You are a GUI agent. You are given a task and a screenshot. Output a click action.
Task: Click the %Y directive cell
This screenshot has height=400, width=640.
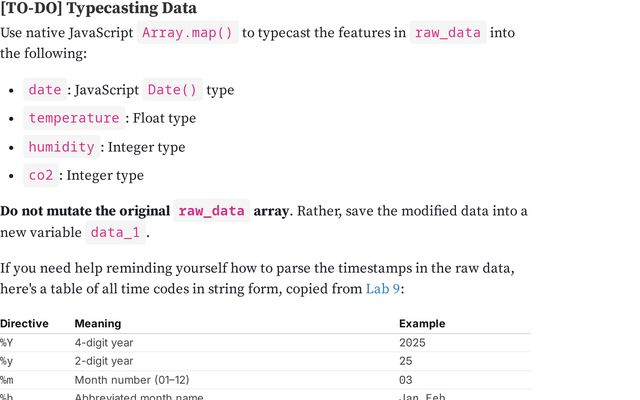pos(7,342)
